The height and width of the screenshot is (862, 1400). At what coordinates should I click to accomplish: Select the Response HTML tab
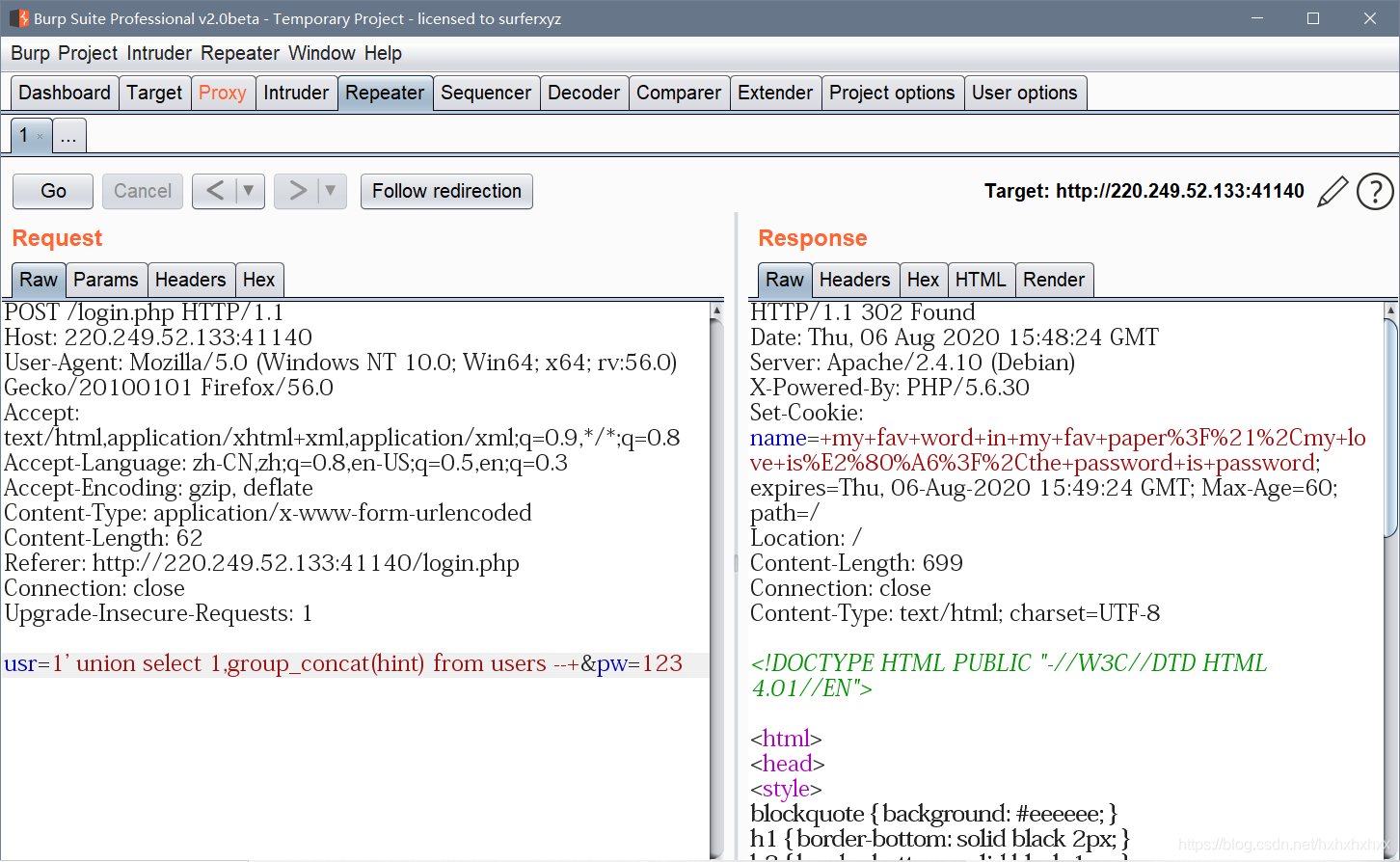pos(981,280)
